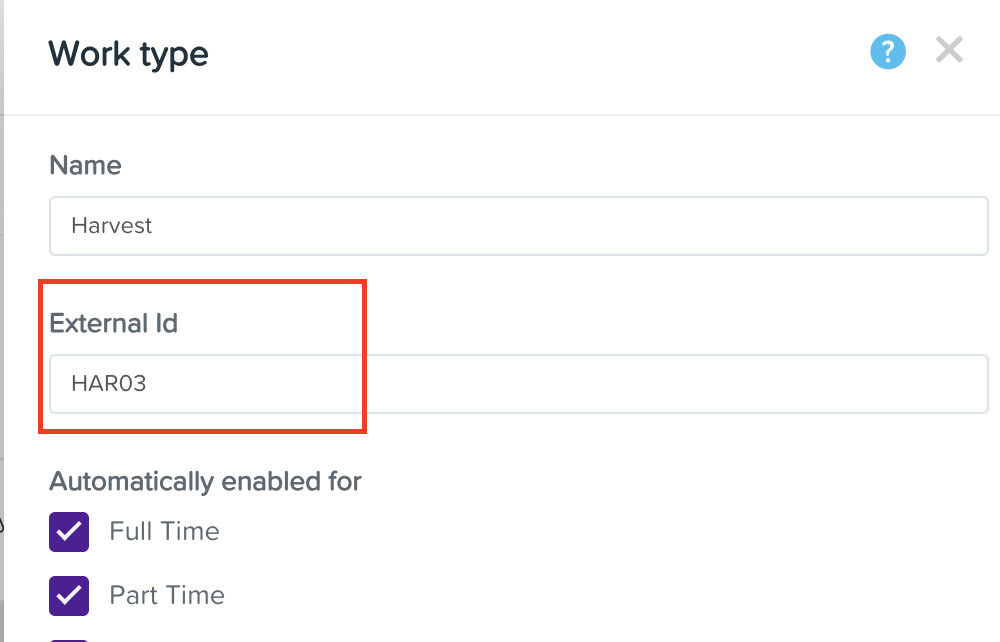Close the Work type dialog
Screen dimensions: 1000x642
[x=949, y=50]
